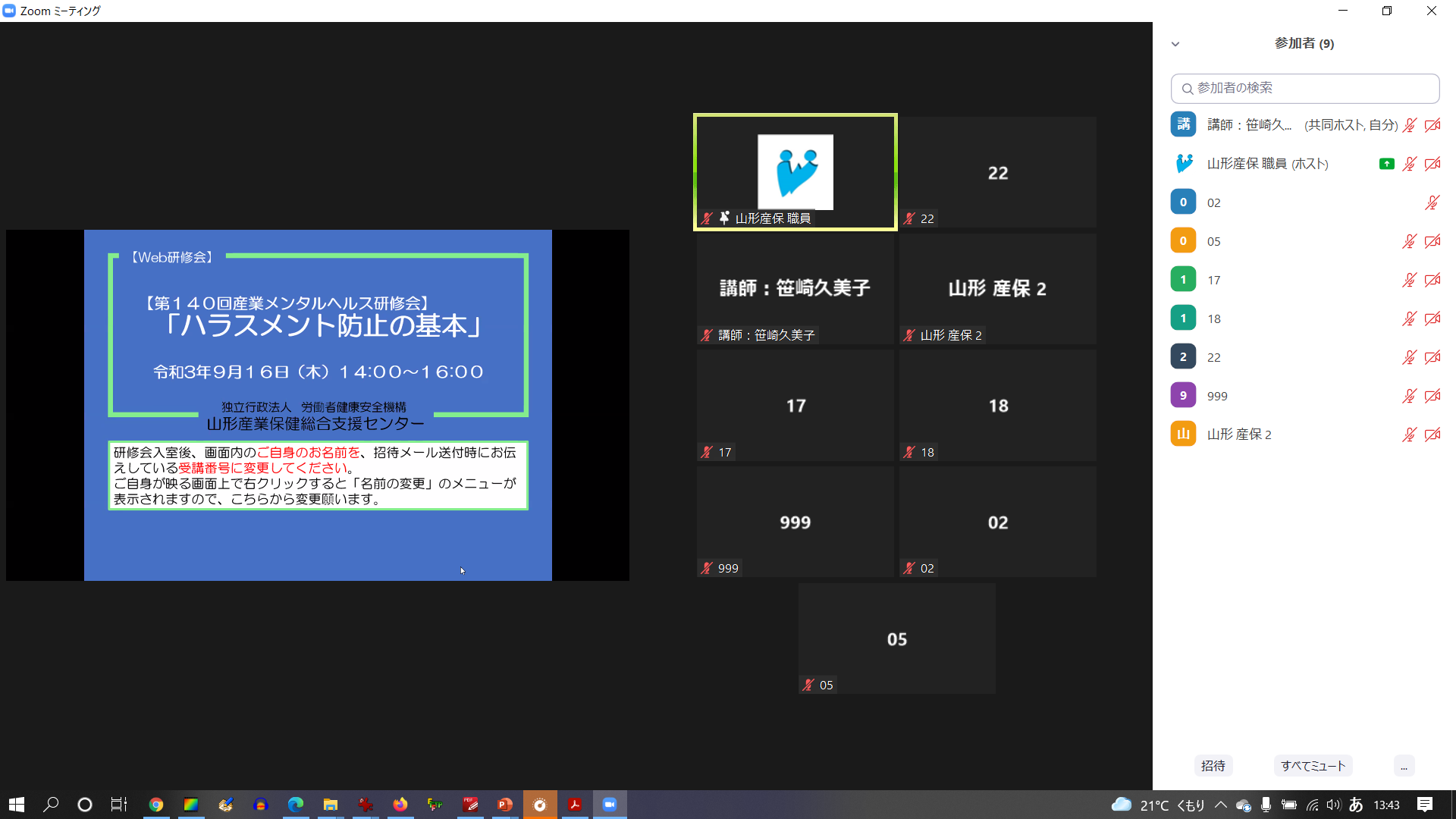Image resolution: width=1456 pixels, height=819 pixels.
Task: Click the blue avatar of participant 02
Action: tap(1183, 202)
